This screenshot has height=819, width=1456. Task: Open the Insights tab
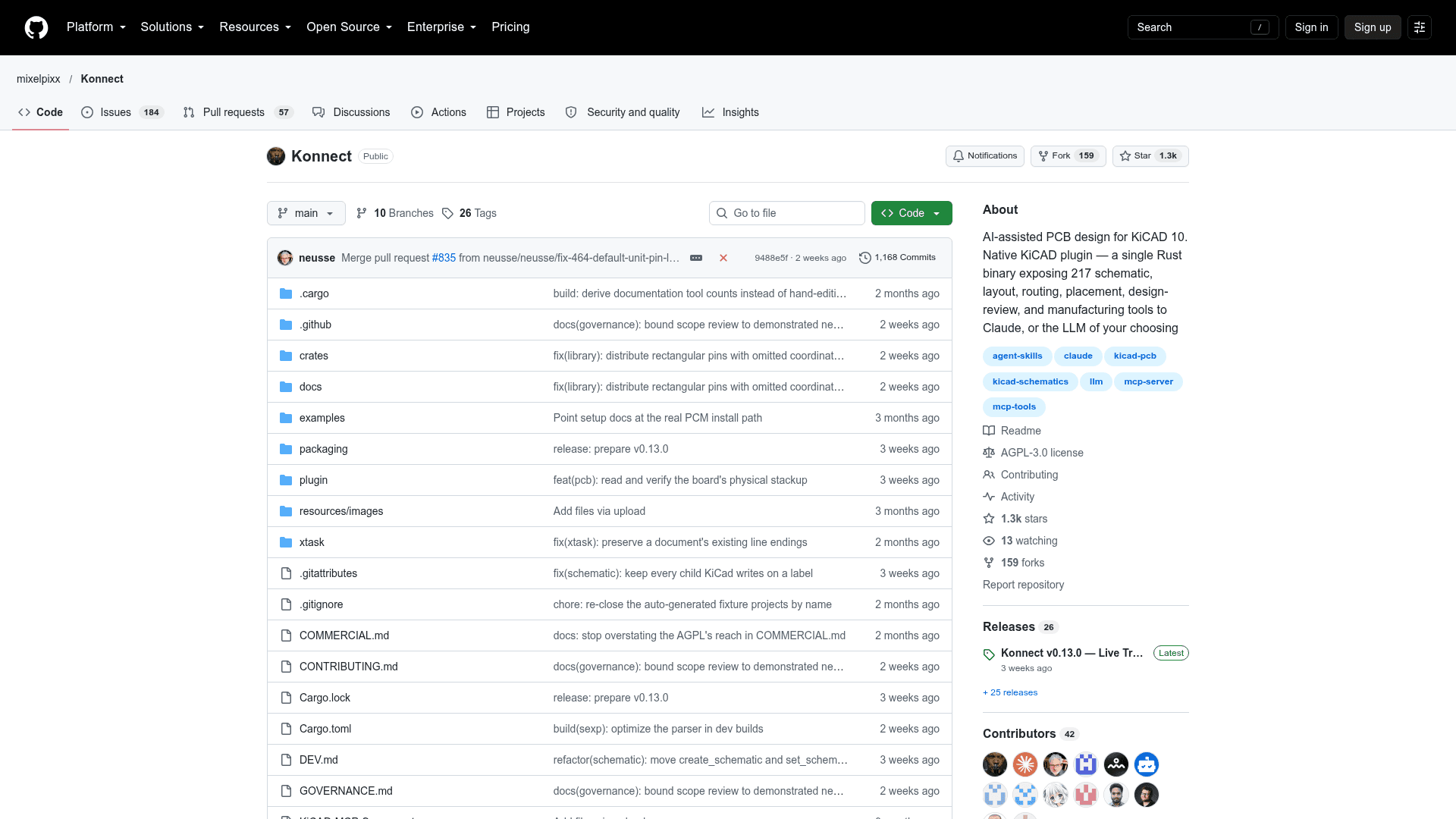pos(730,112)
